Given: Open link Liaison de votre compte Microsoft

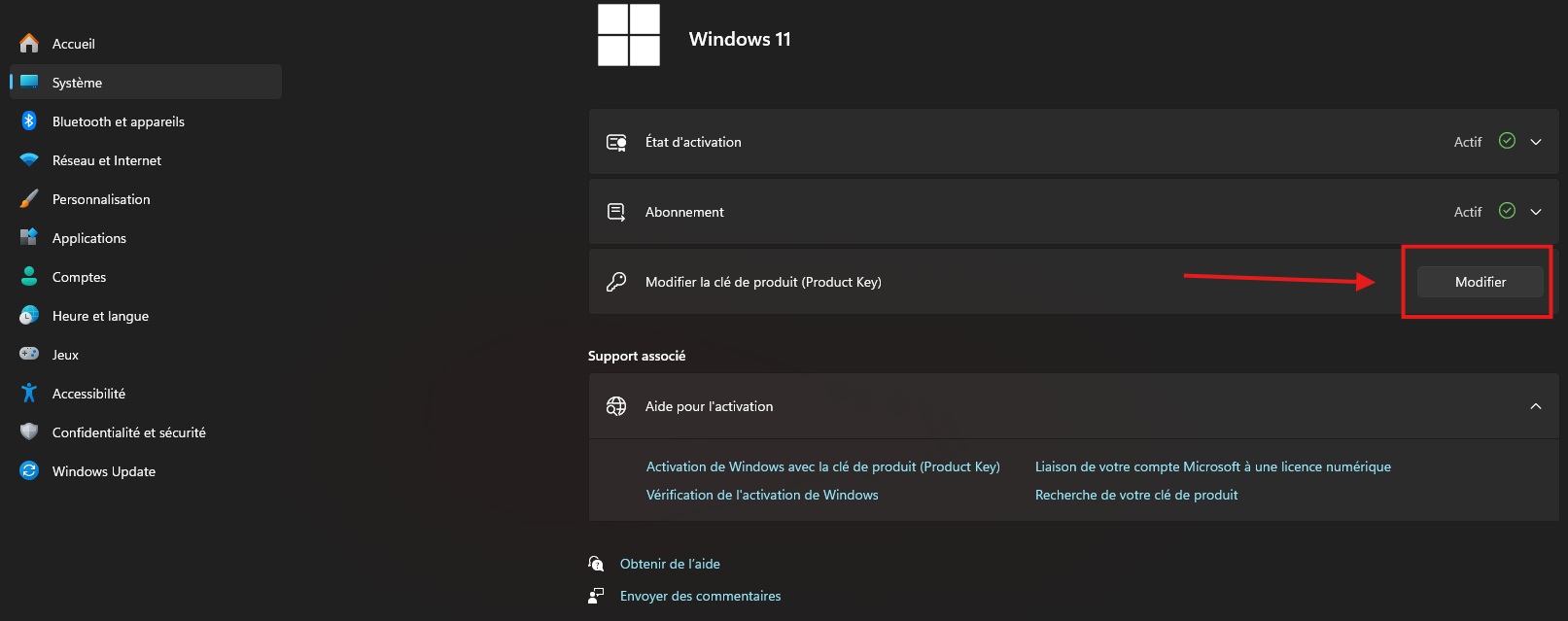Looking at the screenshot, I should coord(1213,466).
